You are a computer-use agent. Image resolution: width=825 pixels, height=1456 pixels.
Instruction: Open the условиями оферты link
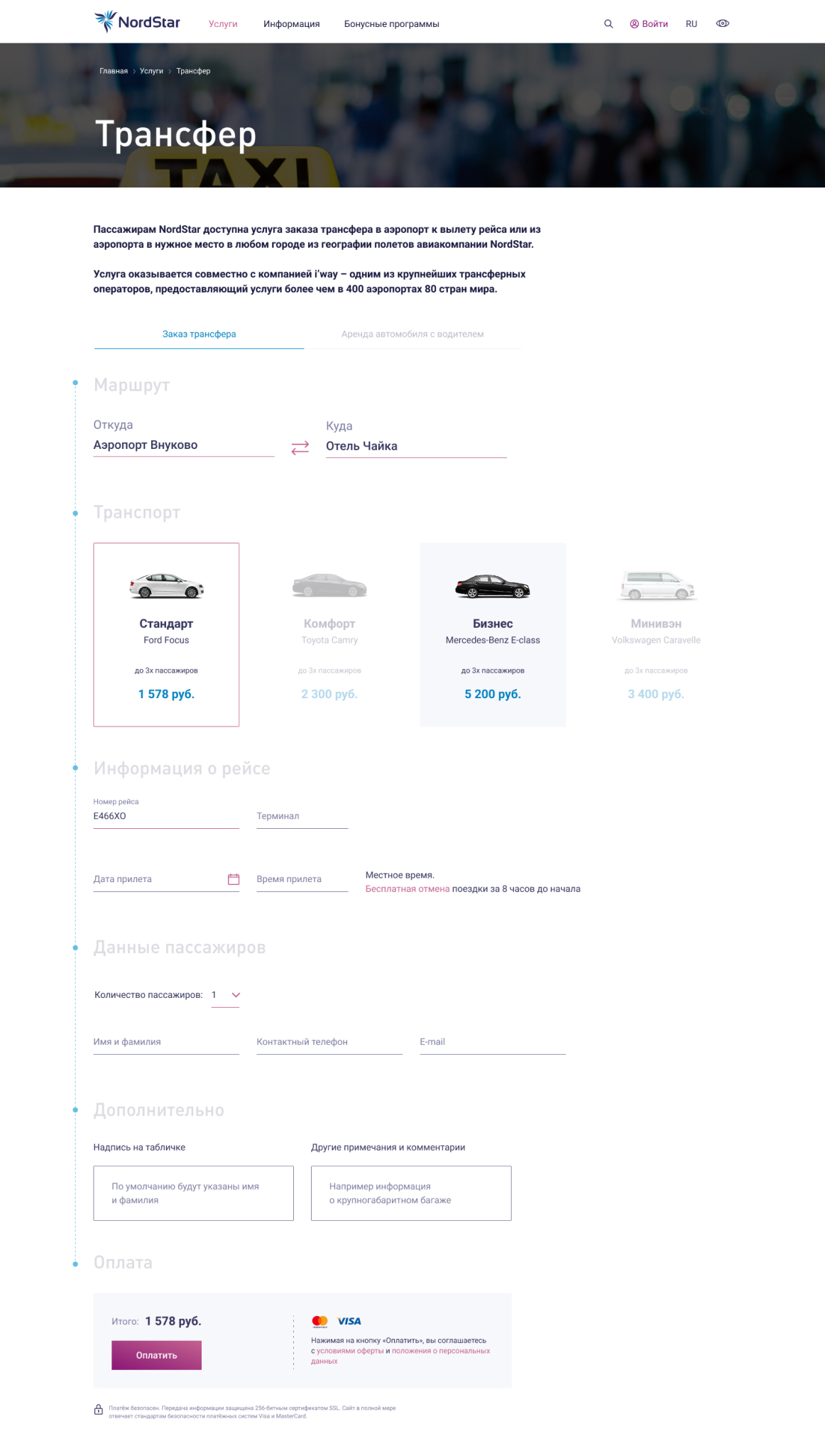[350, 1351]
